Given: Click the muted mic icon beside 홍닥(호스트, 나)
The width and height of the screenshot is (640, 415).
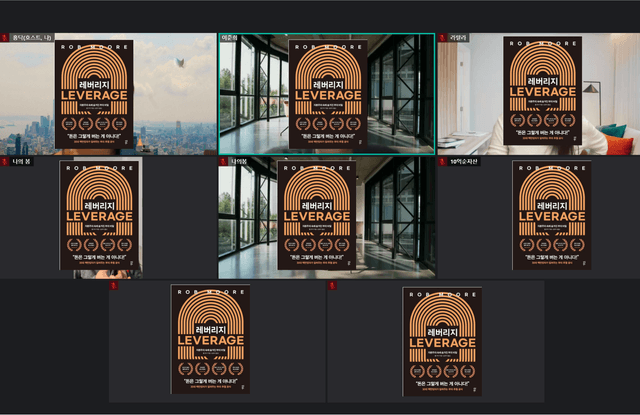Looking at the screenshot, I should pos(4,38).
